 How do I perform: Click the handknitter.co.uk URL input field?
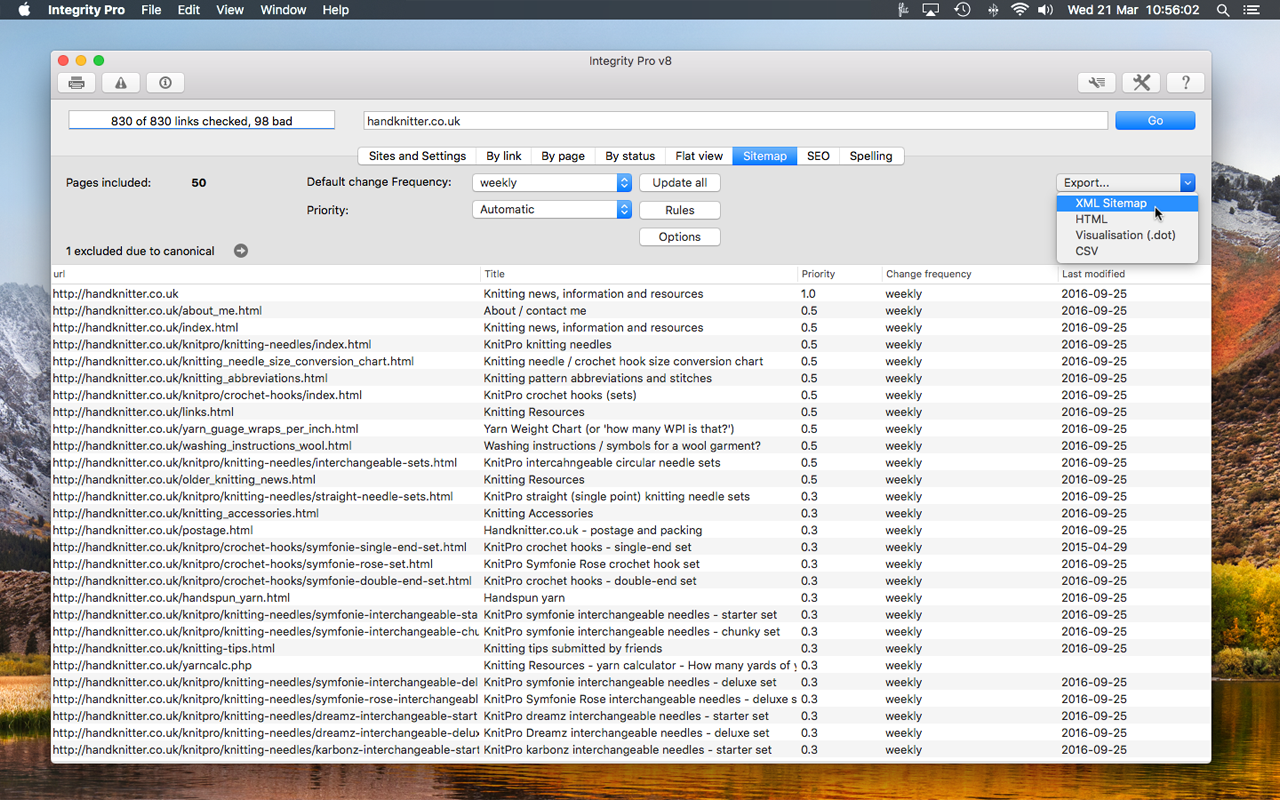click(735, 121)
